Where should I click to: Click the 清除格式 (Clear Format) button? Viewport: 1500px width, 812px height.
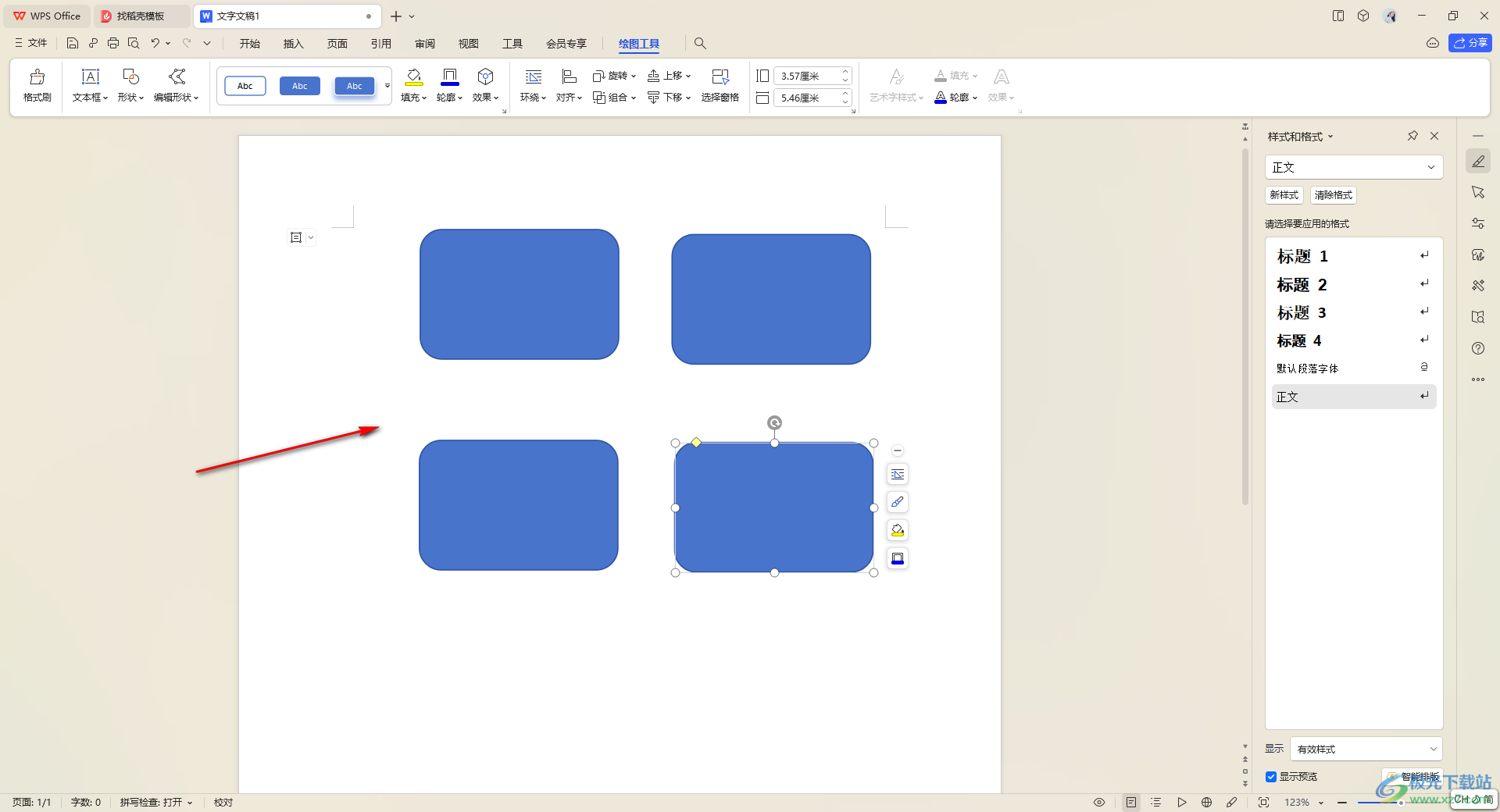(1334, 195)
